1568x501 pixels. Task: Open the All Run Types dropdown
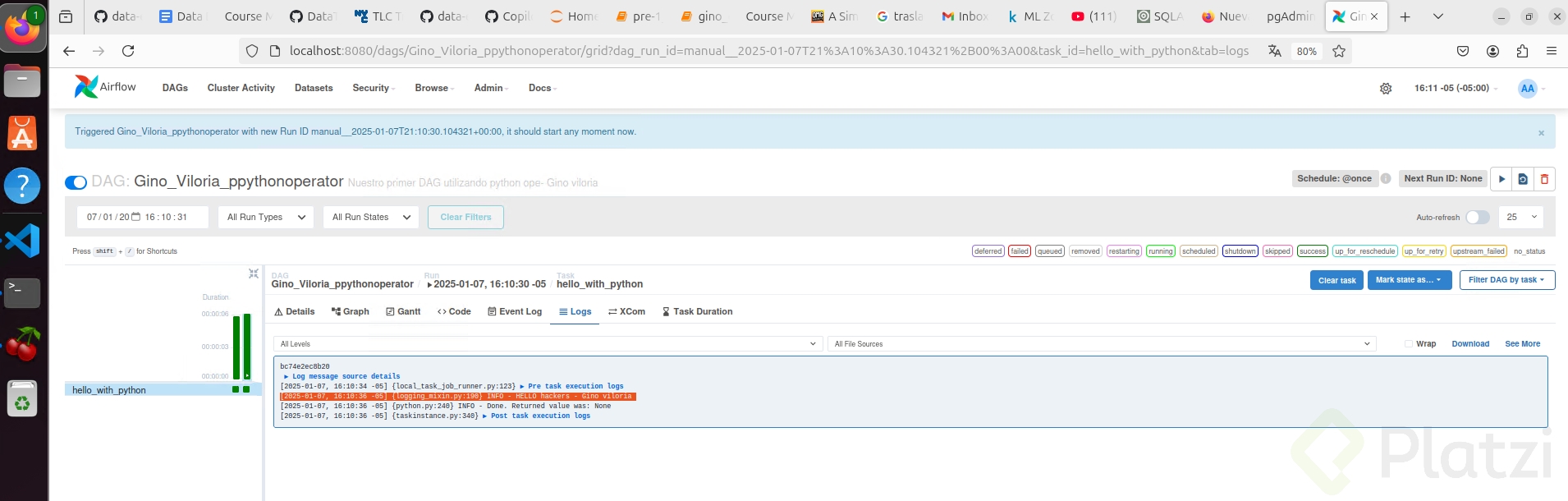click(x=266, y=218)
